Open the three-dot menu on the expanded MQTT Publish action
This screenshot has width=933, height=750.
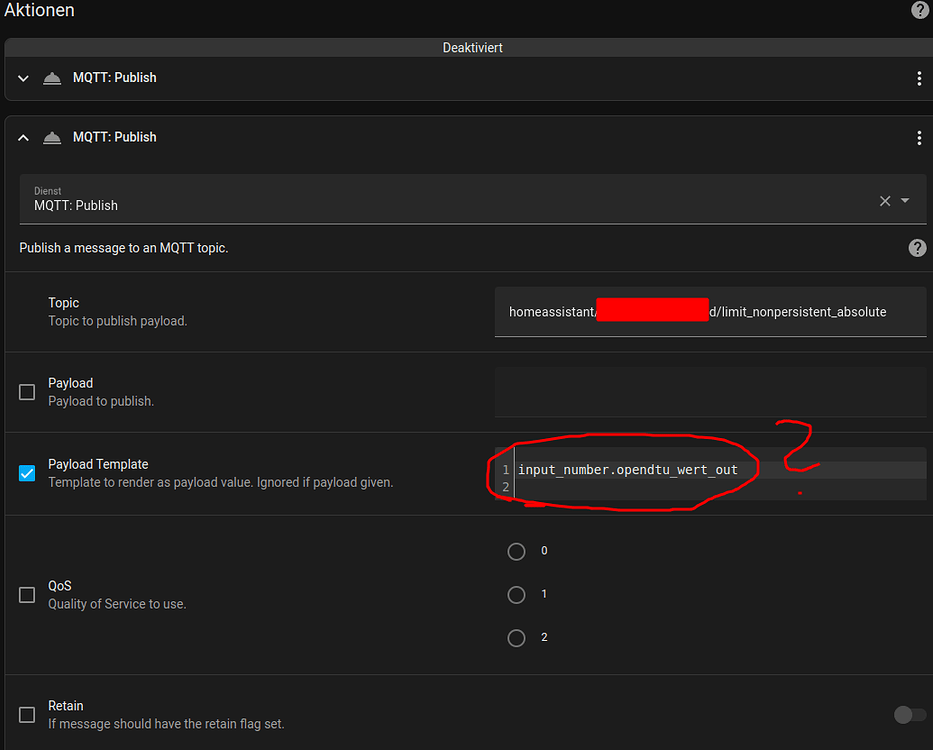click(919, 137)
